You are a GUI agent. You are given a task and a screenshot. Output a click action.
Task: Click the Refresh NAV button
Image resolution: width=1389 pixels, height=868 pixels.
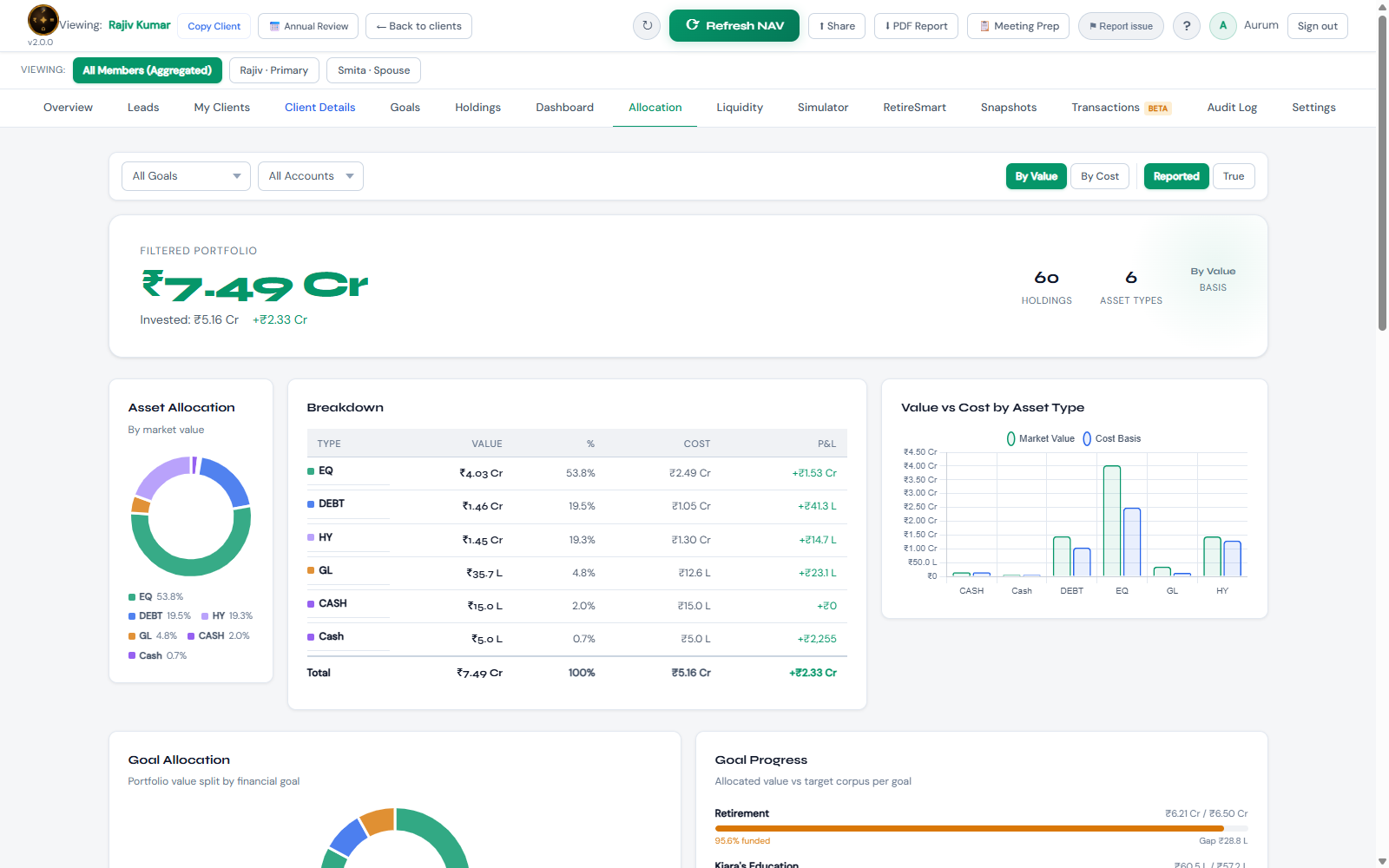click(734, 26)
